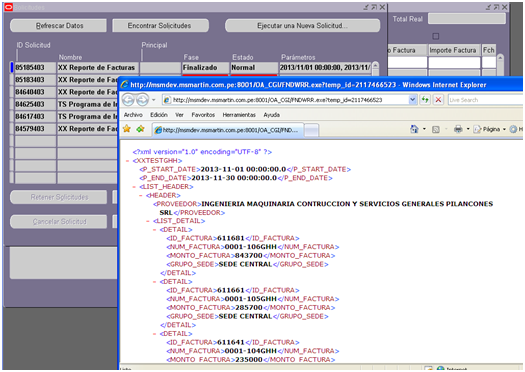This screenshot has height=372, width=525.
Task: Click the P_START_DATE value 2013-11-01
Action: coord(243,169)
